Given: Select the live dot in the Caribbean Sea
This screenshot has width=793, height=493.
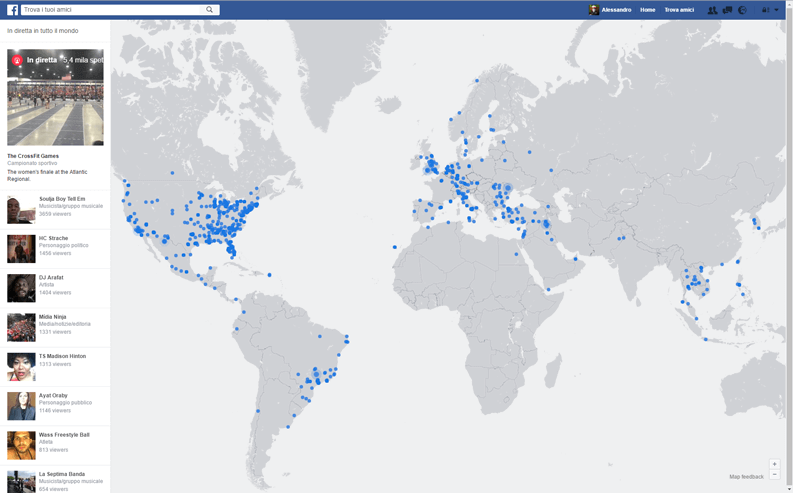Looking at the screenshot, I should (x=269, y=275).
